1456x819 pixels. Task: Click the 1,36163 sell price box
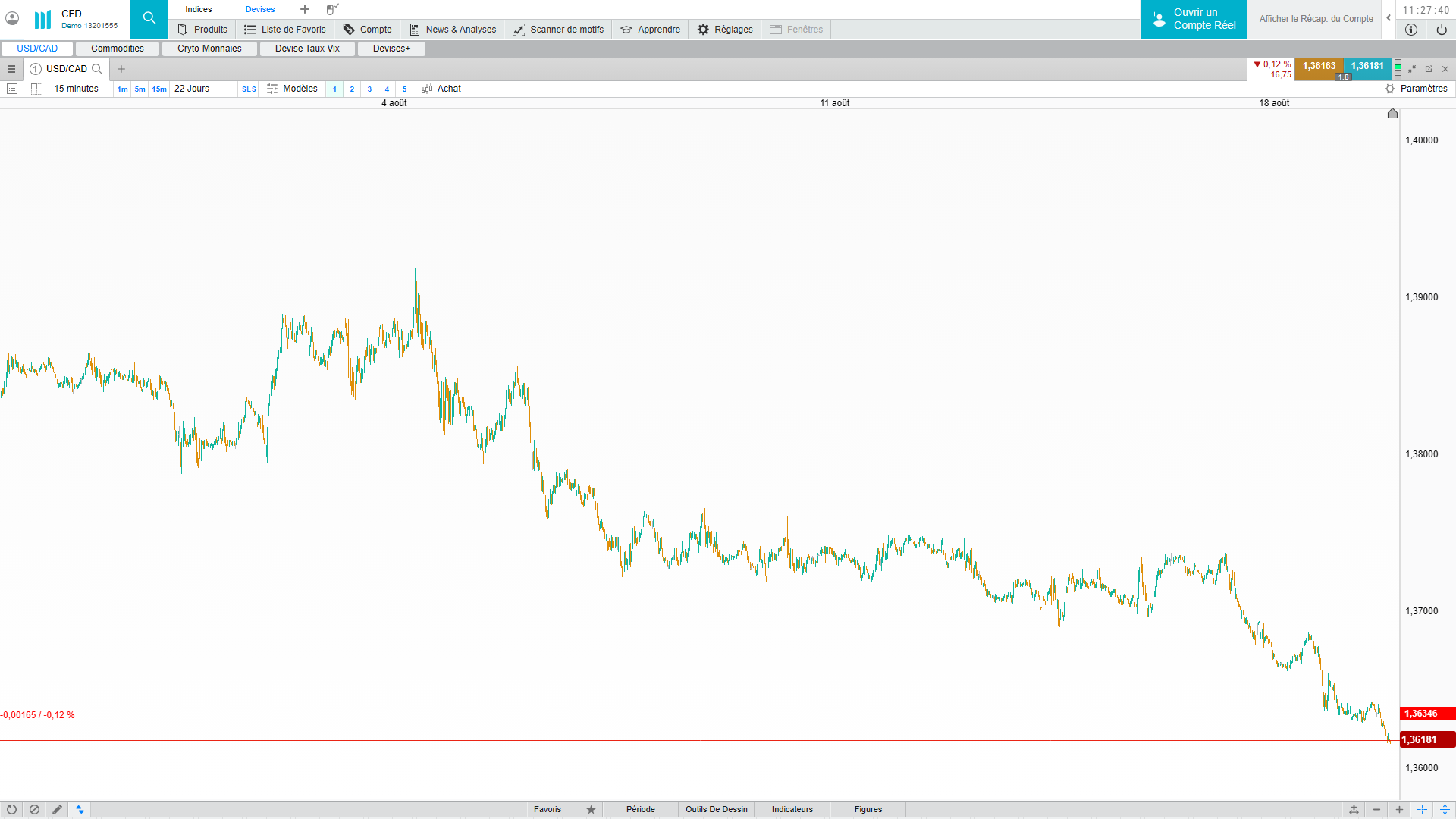coord(1319,66)
